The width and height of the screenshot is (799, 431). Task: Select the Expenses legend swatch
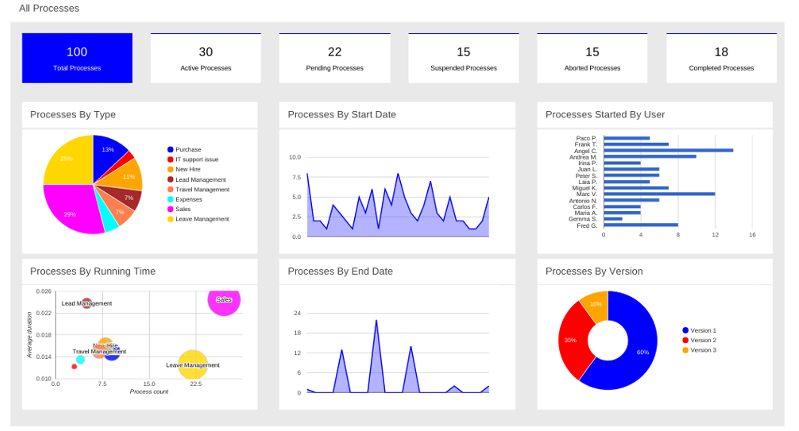tap(170, 199)
